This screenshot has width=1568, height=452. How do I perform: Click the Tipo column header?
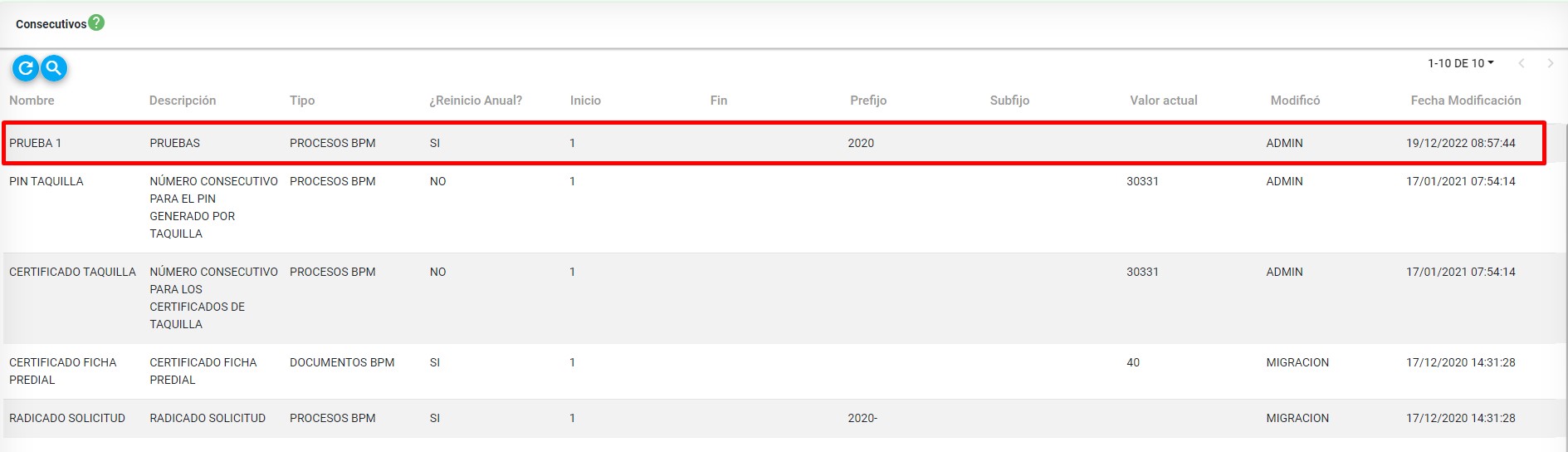tap(302, 101)
